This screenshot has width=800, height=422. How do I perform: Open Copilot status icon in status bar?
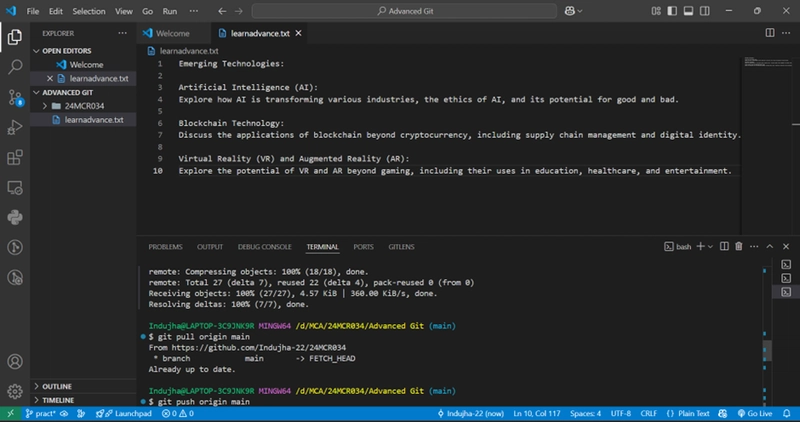coord(722,413)
